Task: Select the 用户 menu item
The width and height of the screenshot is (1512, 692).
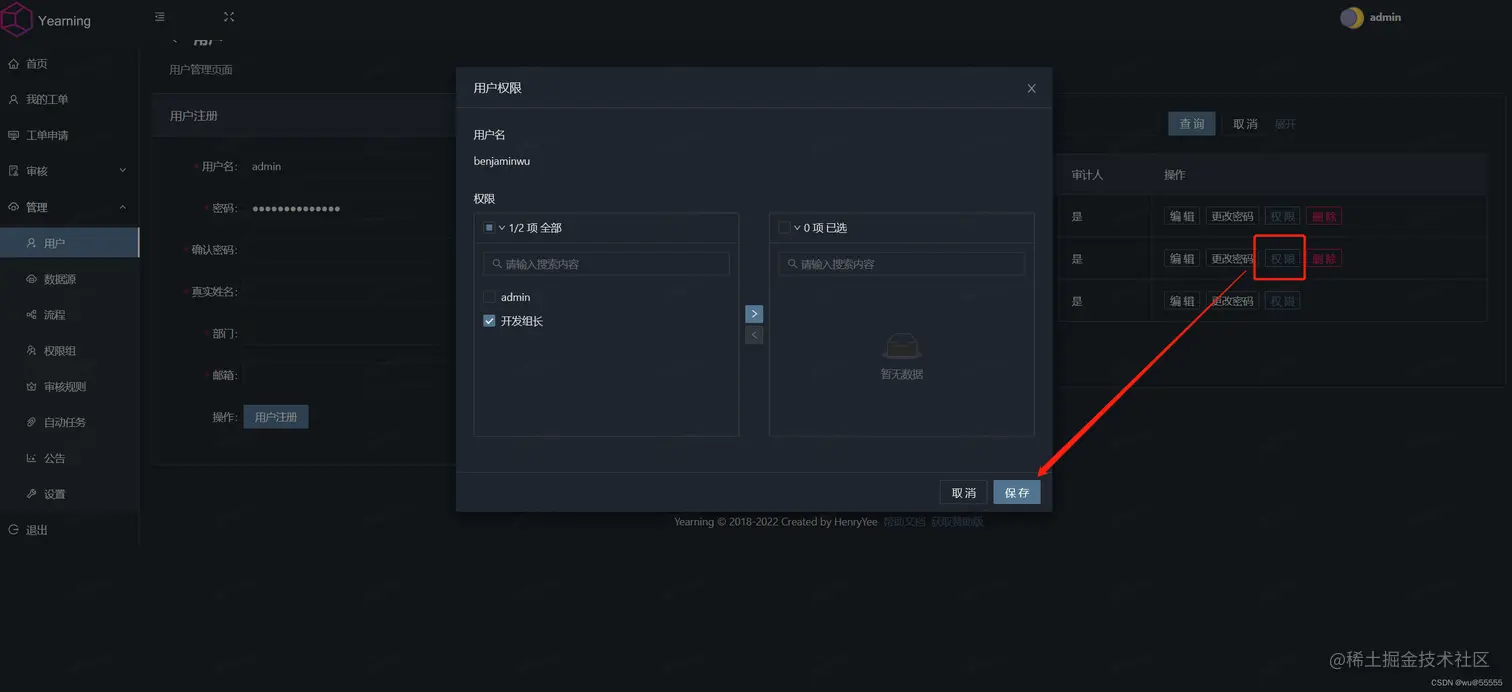Action: coord(69,243)
